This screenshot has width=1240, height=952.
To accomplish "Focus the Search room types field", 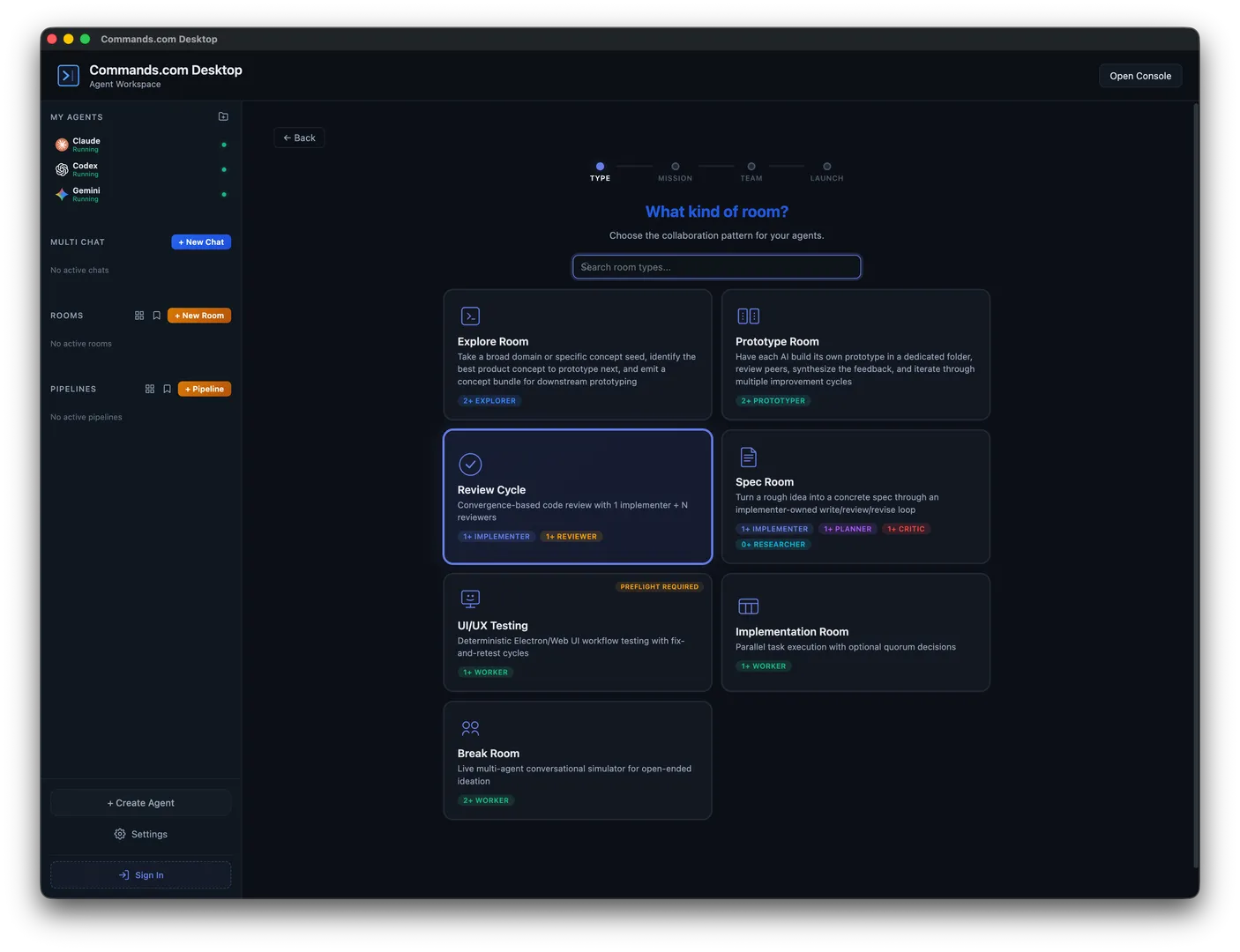I will click(x=716, y=267).
